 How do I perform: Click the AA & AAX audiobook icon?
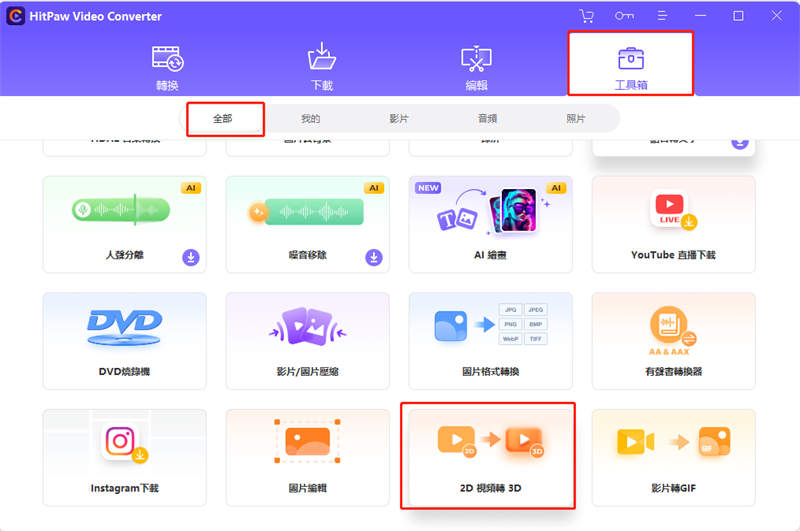pyautogui.click(x=672, y=331)
